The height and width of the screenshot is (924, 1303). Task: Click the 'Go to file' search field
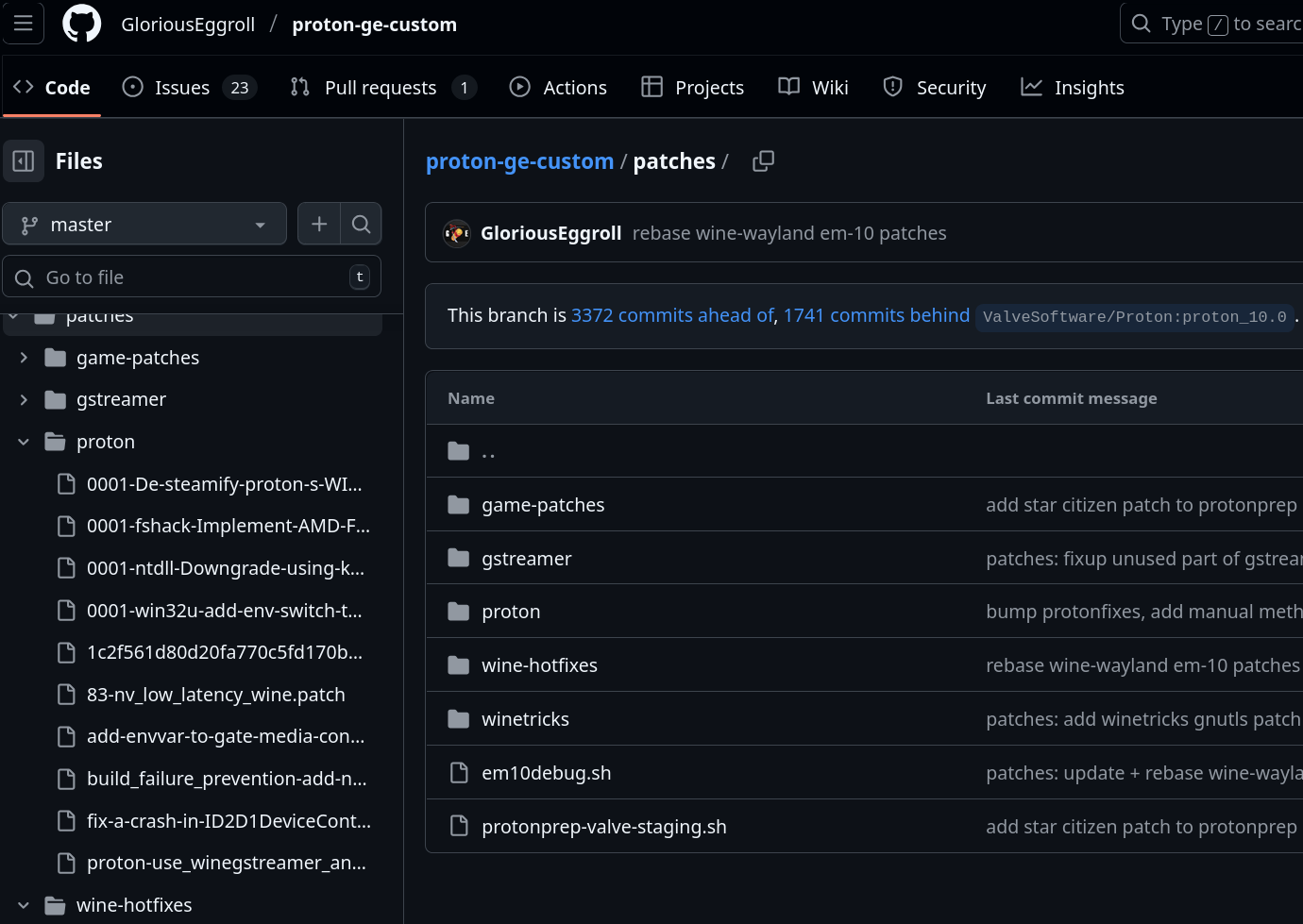(192, 277)
